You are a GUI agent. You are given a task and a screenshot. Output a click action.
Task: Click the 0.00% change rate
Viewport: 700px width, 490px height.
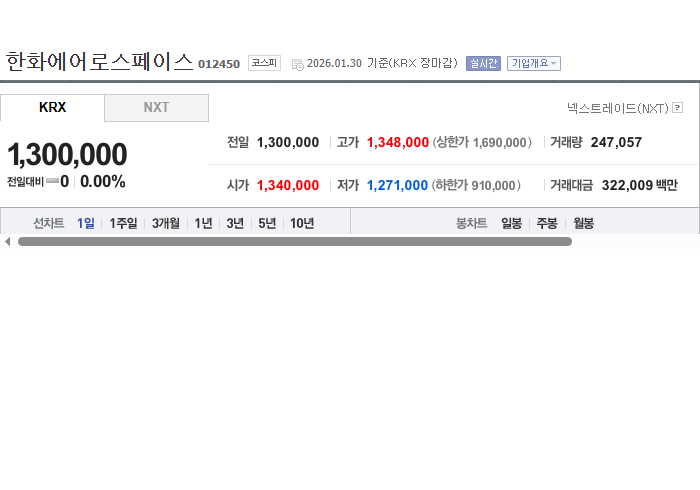103,182
